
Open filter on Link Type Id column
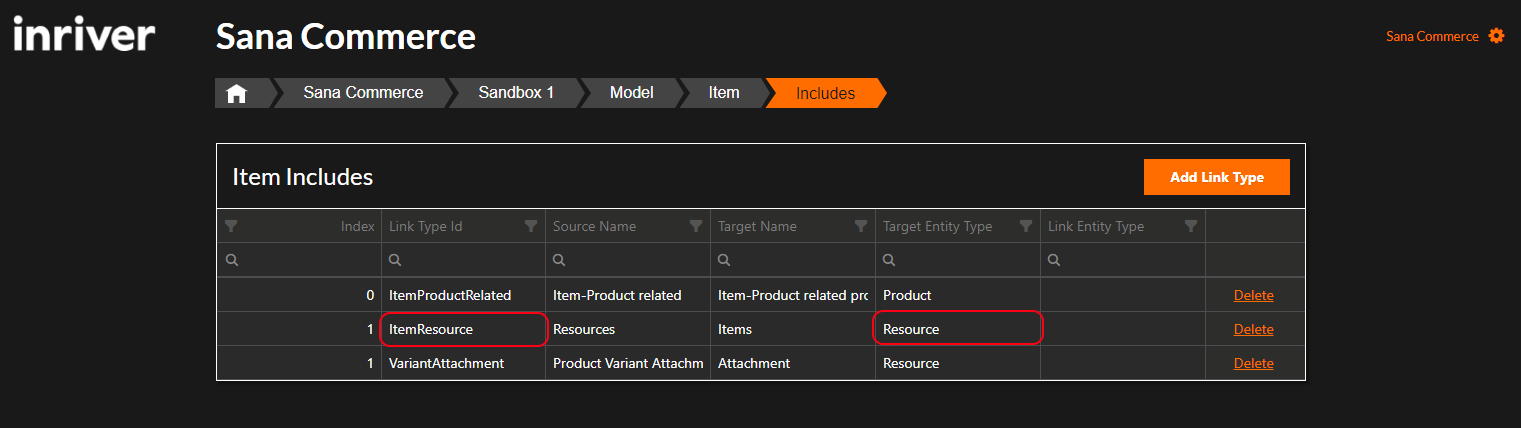click(531, 226)
